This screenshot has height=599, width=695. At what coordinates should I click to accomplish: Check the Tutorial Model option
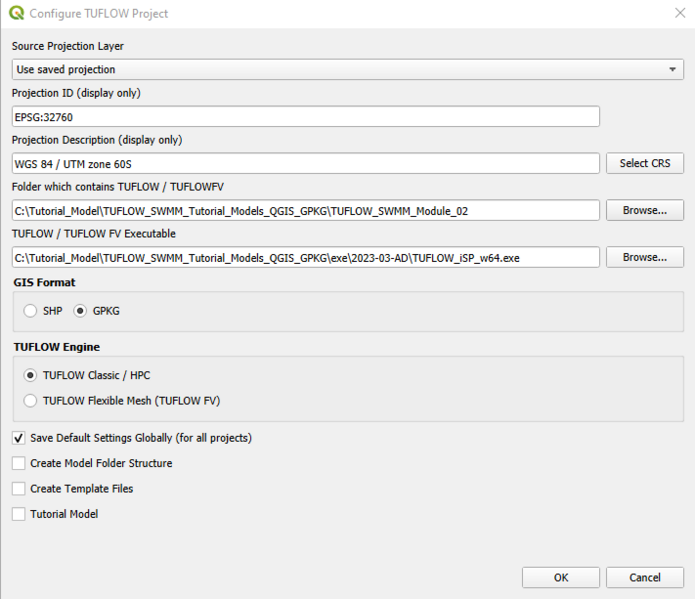point(18,514)
